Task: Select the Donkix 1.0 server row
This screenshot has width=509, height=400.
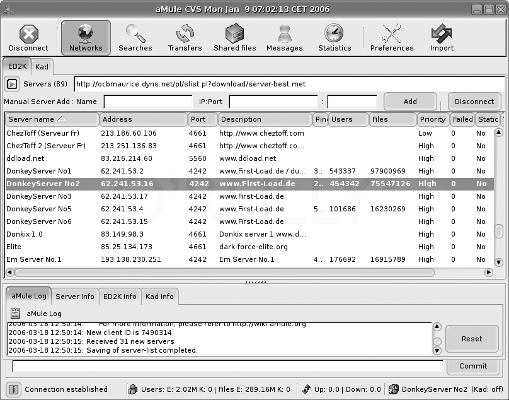Action: click(249, 234)
